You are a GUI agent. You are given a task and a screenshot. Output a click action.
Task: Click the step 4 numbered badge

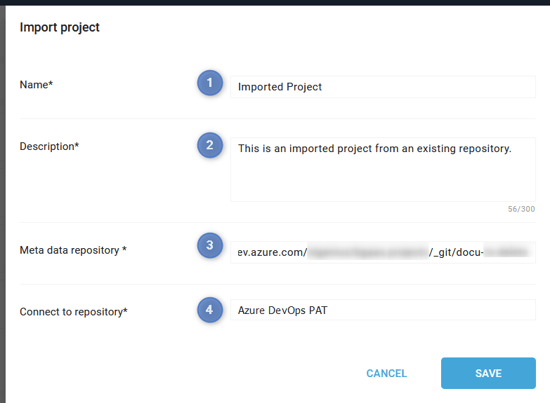pos(210,310)
